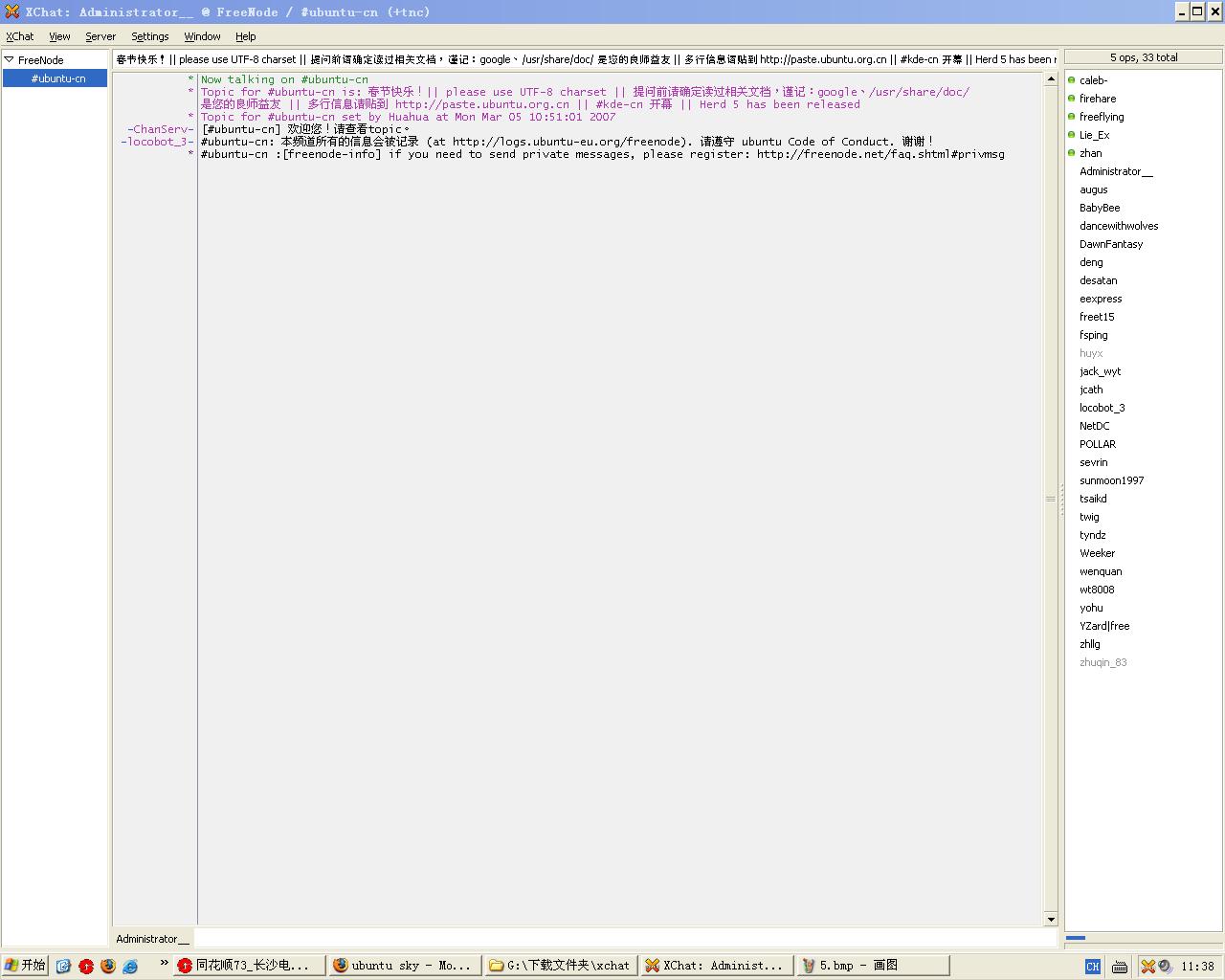Select user POLLAR in user list

1098,444
